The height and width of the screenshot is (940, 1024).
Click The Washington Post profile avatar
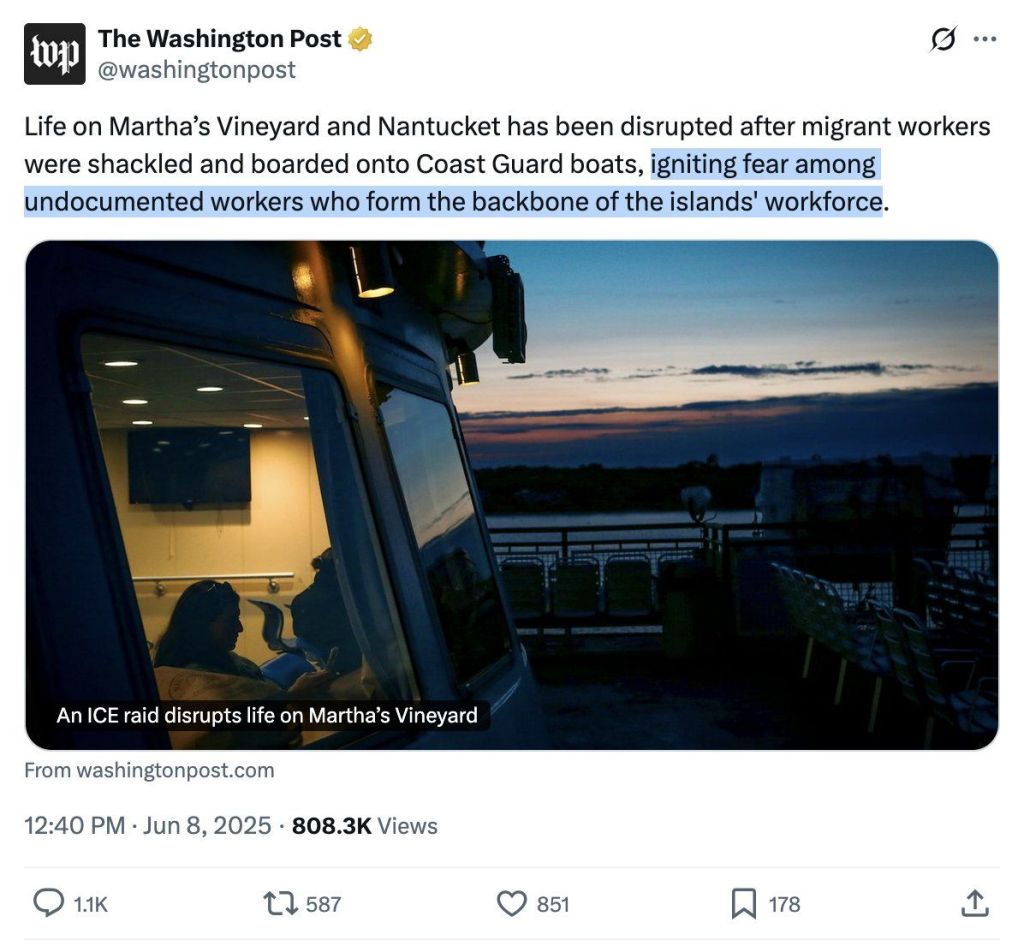click(55, 54)
